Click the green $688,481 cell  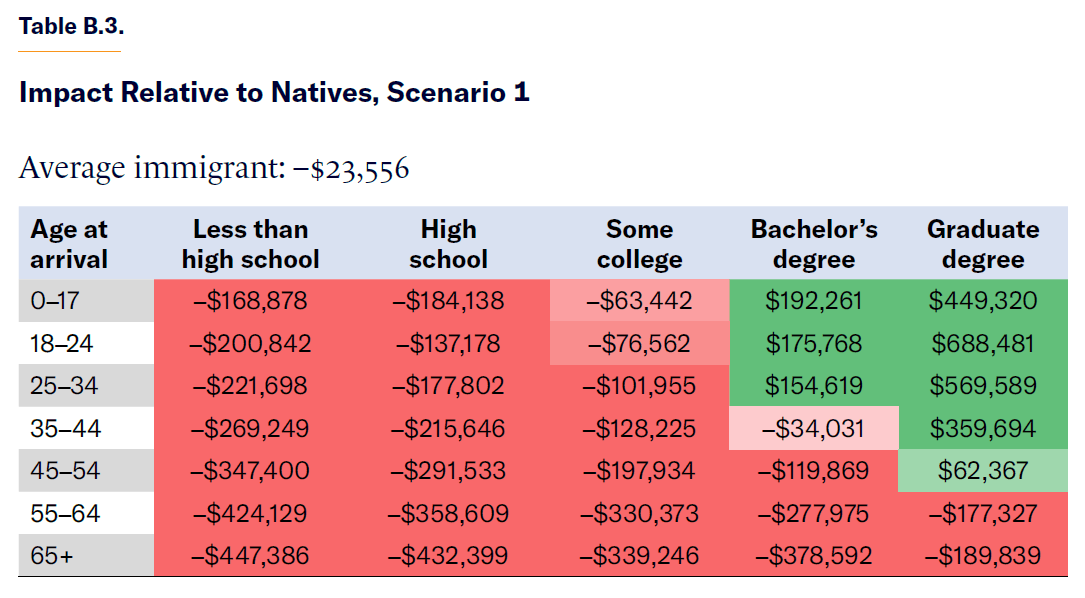[983, 344]
